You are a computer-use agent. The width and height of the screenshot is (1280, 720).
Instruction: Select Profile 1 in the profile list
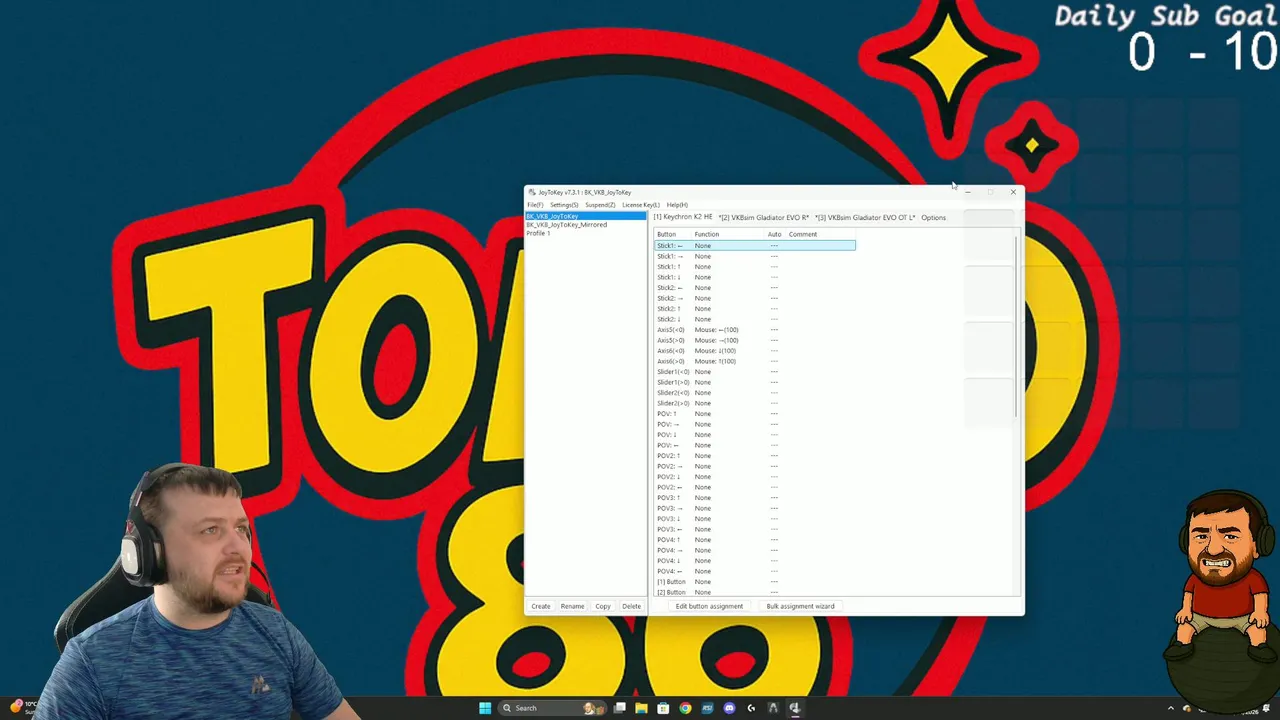click(x=586, y=233)
